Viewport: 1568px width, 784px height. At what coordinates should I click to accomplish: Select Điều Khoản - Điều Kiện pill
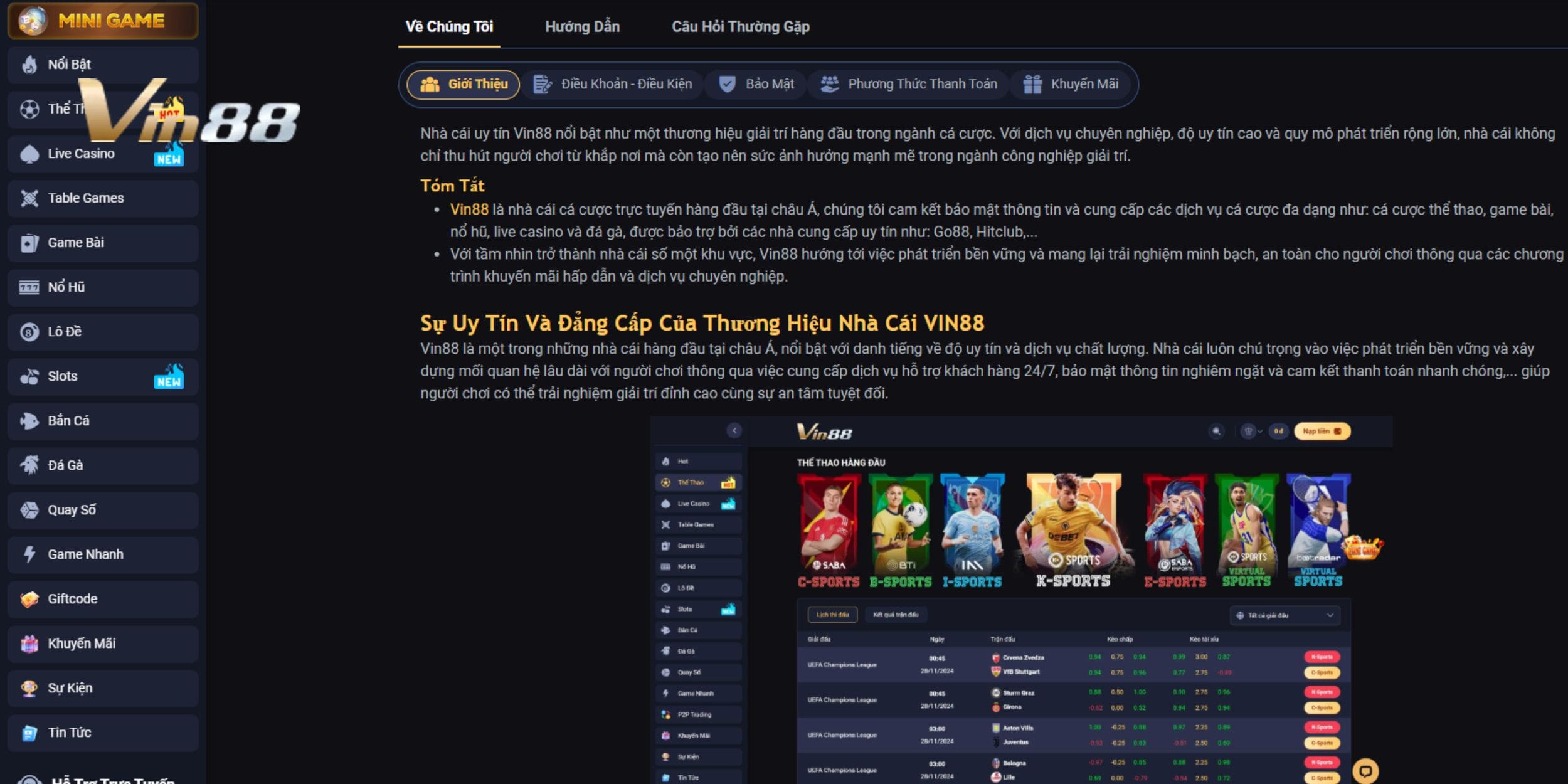tap(612, 84)
